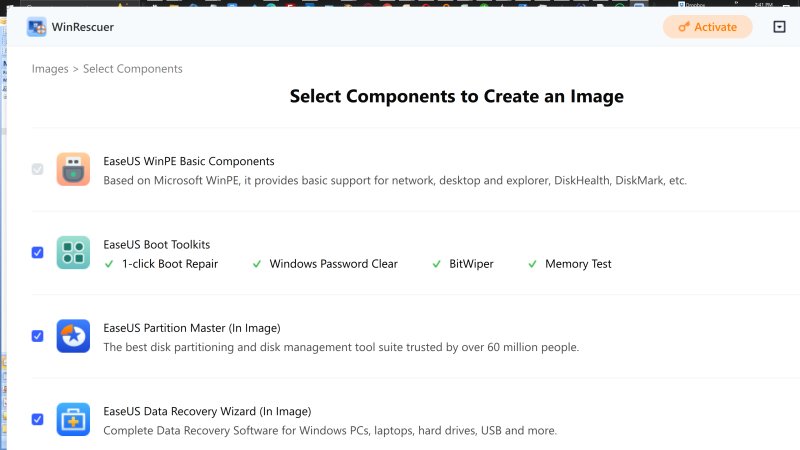Select the Select Components breadcrumb item

(x=132, y=69)
